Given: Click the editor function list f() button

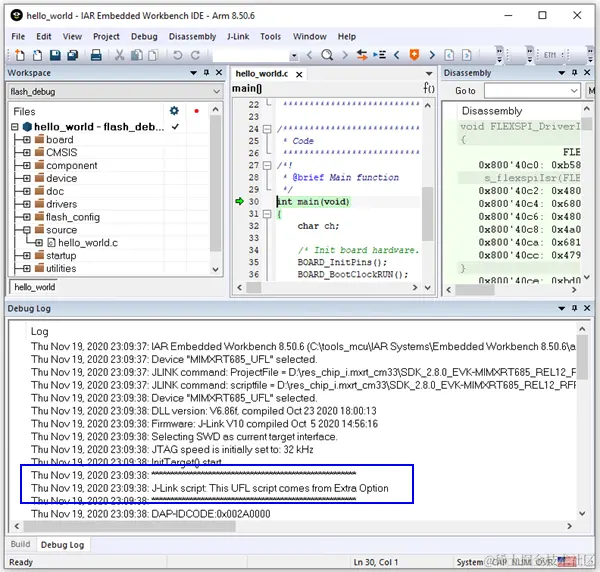Looking at the screenshot, I should [429, 88].
